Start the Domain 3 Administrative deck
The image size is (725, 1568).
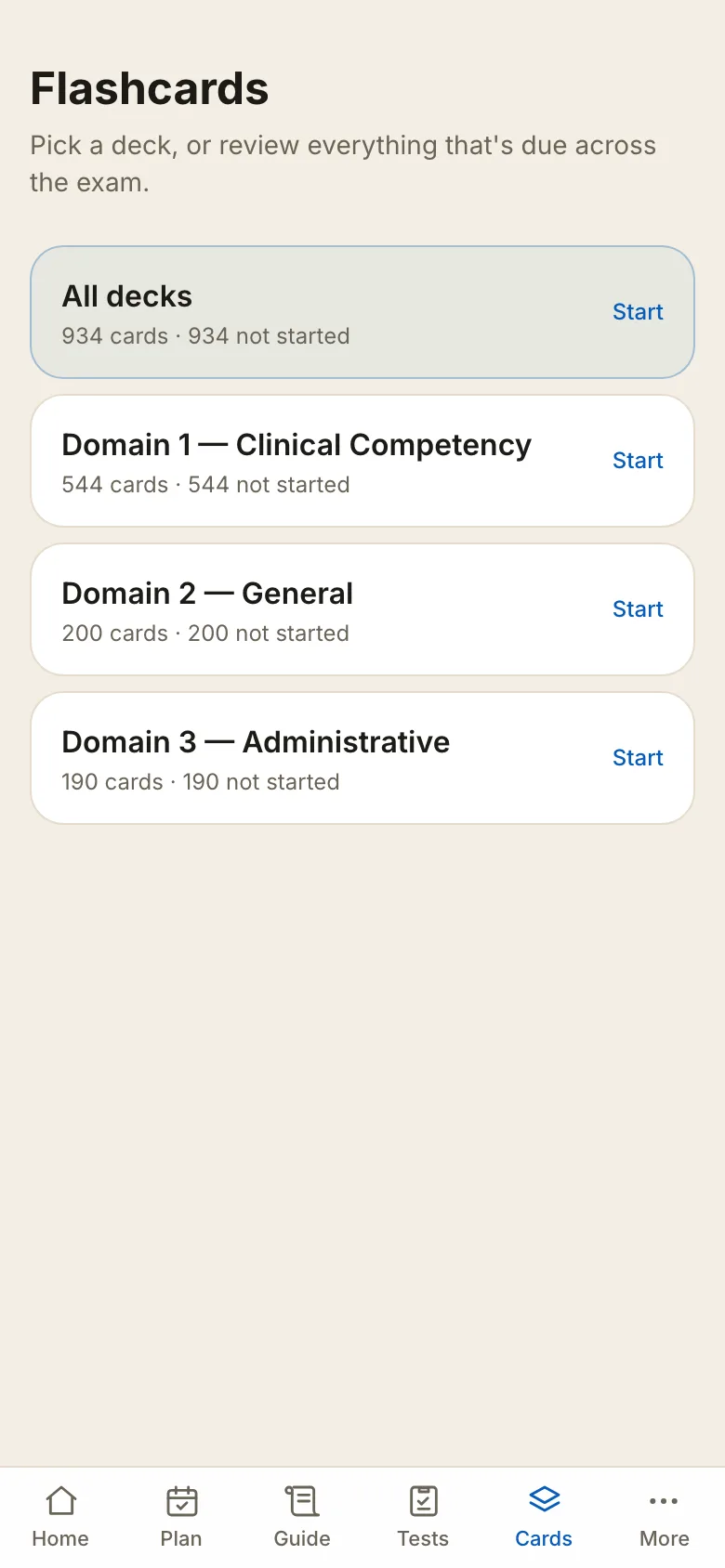pyautogui.click(x=638, y=758)
